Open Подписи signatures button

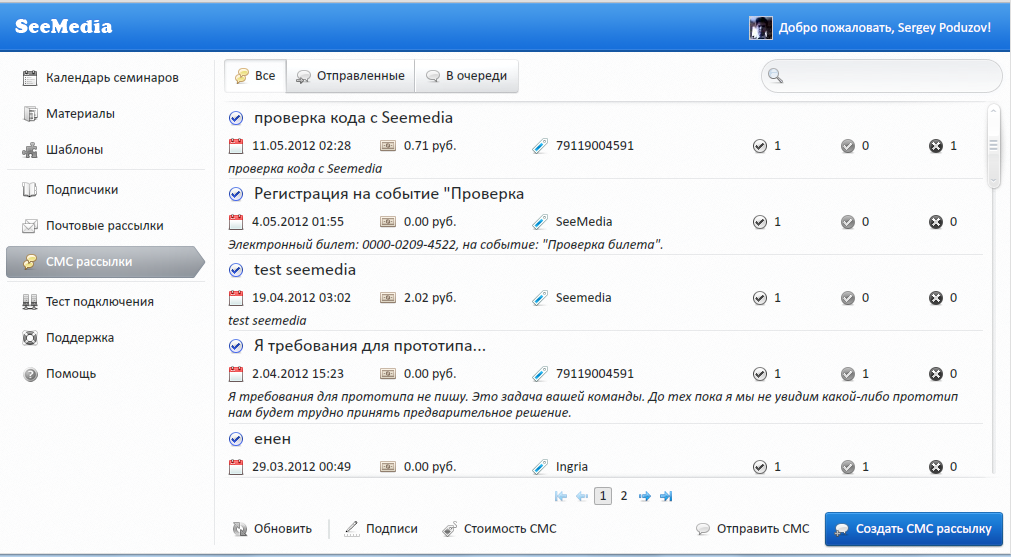pos(381,529)
